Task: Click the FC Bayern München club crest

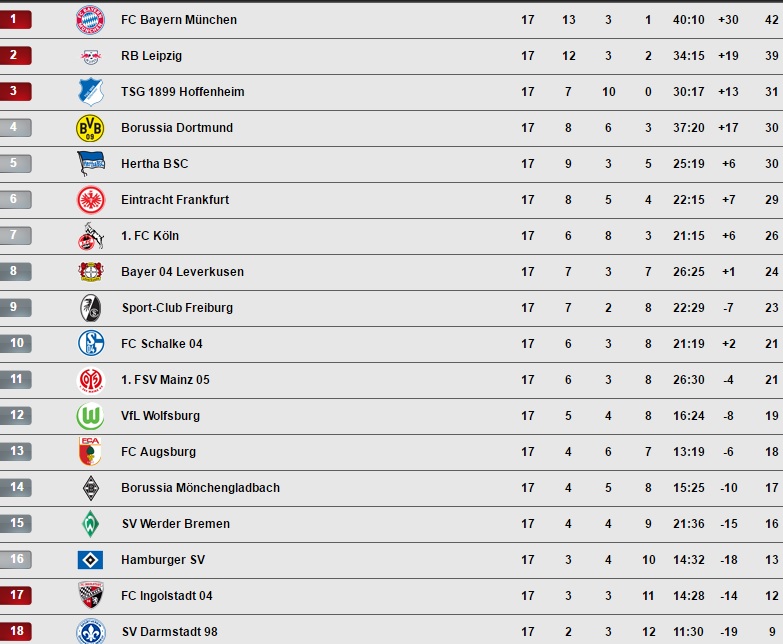Action: click(90, 20)
